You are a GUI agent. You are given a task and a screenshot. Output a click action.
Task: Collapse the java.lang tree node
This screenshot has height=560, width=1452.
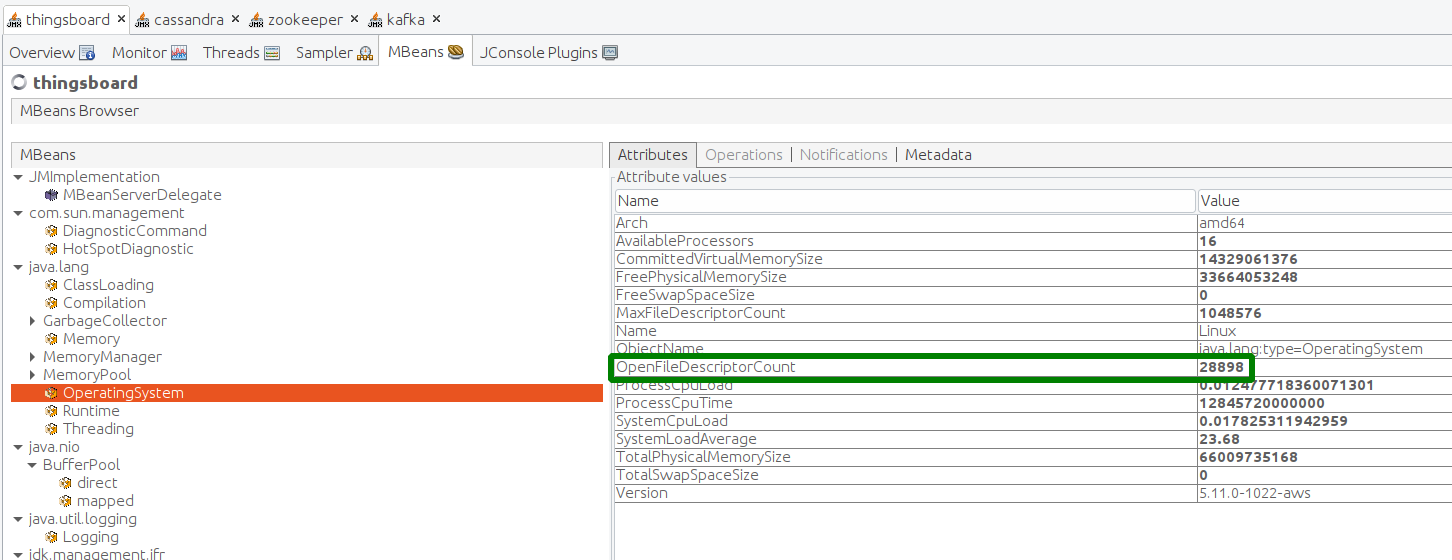[x=19, y=267]
